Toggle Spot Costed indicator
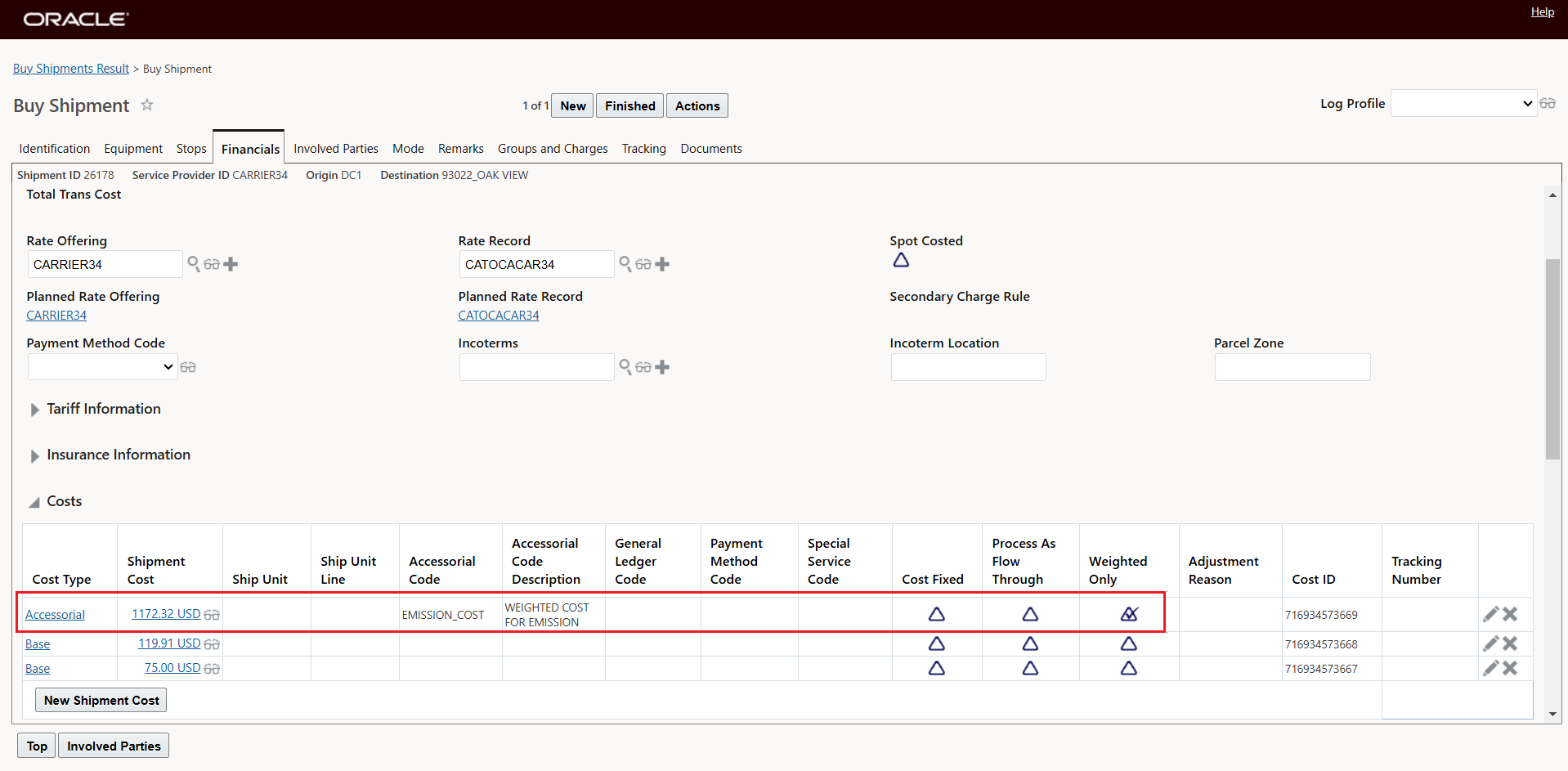The image size is (1568, 771). pos(901,260)
